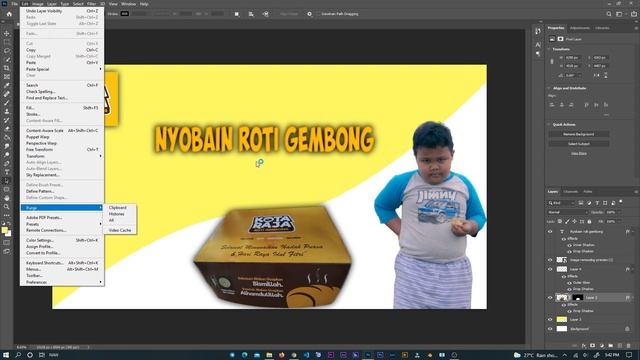Select the Zoom tool in the toolbar
Screen dimensions: 640x360
pos(7,207)
